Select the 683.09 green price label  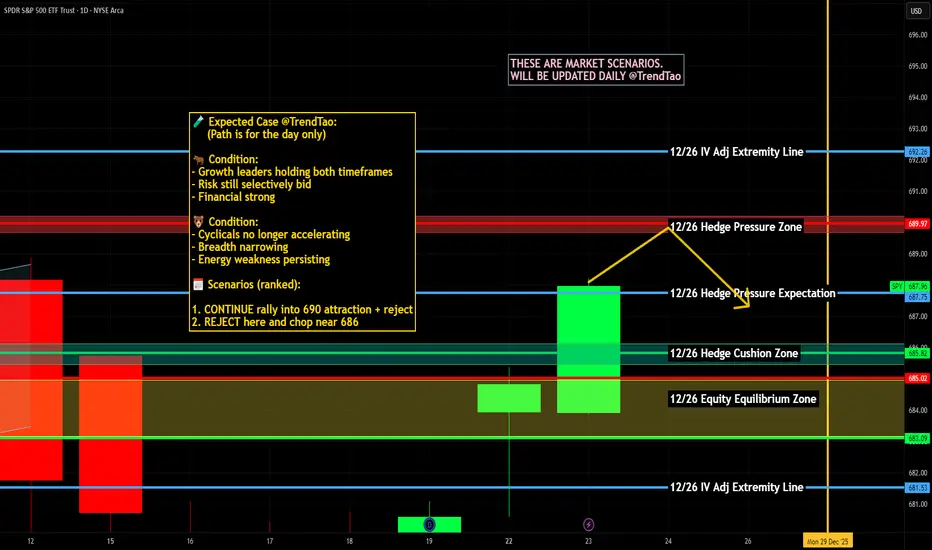[x=917, y=438]
